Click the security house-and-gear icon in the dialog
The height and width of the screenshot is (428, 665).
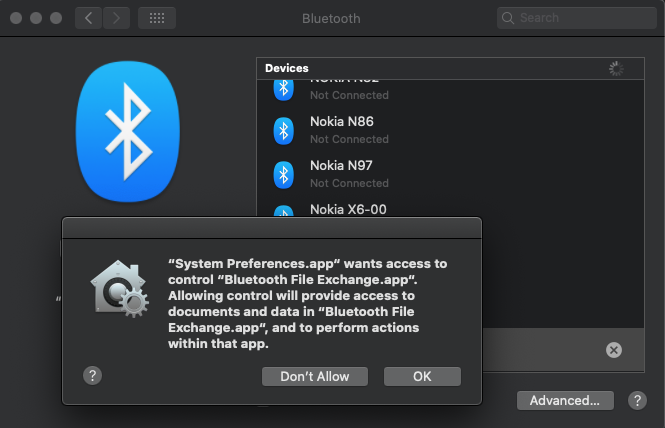120,288
